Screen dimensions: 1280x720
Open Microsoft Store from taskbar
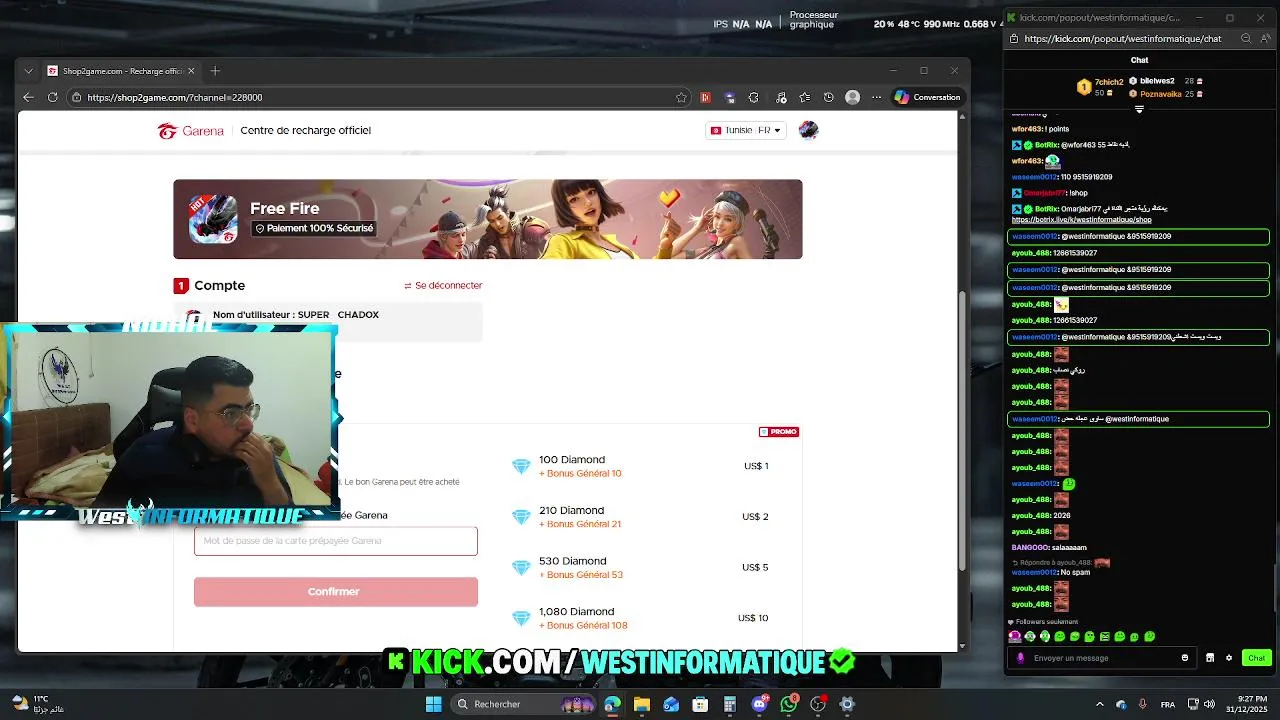[x=700, y=704]
